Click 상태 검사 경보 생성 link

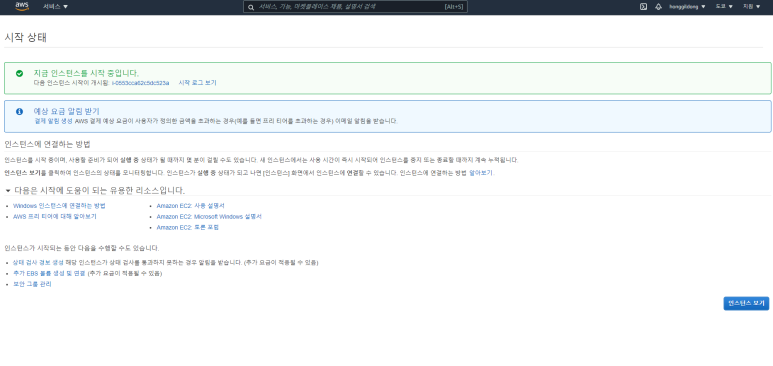(38, 262)
